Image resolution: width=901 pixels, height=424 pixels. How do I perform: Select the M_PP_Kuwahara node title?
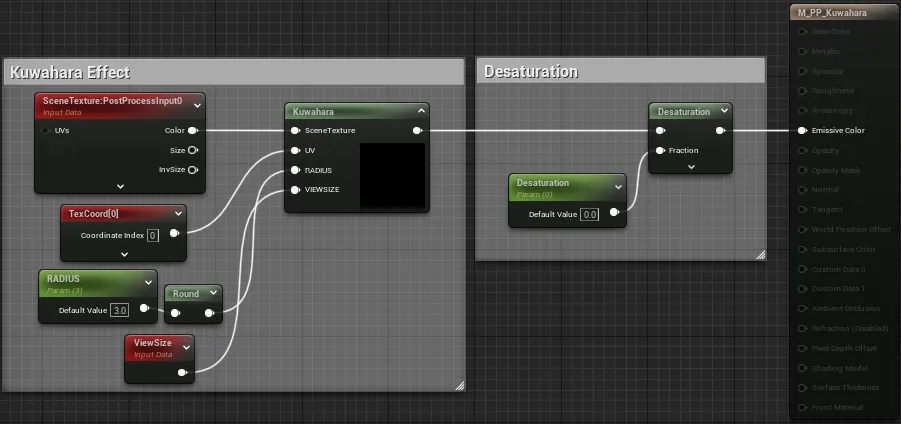[832, 13]
